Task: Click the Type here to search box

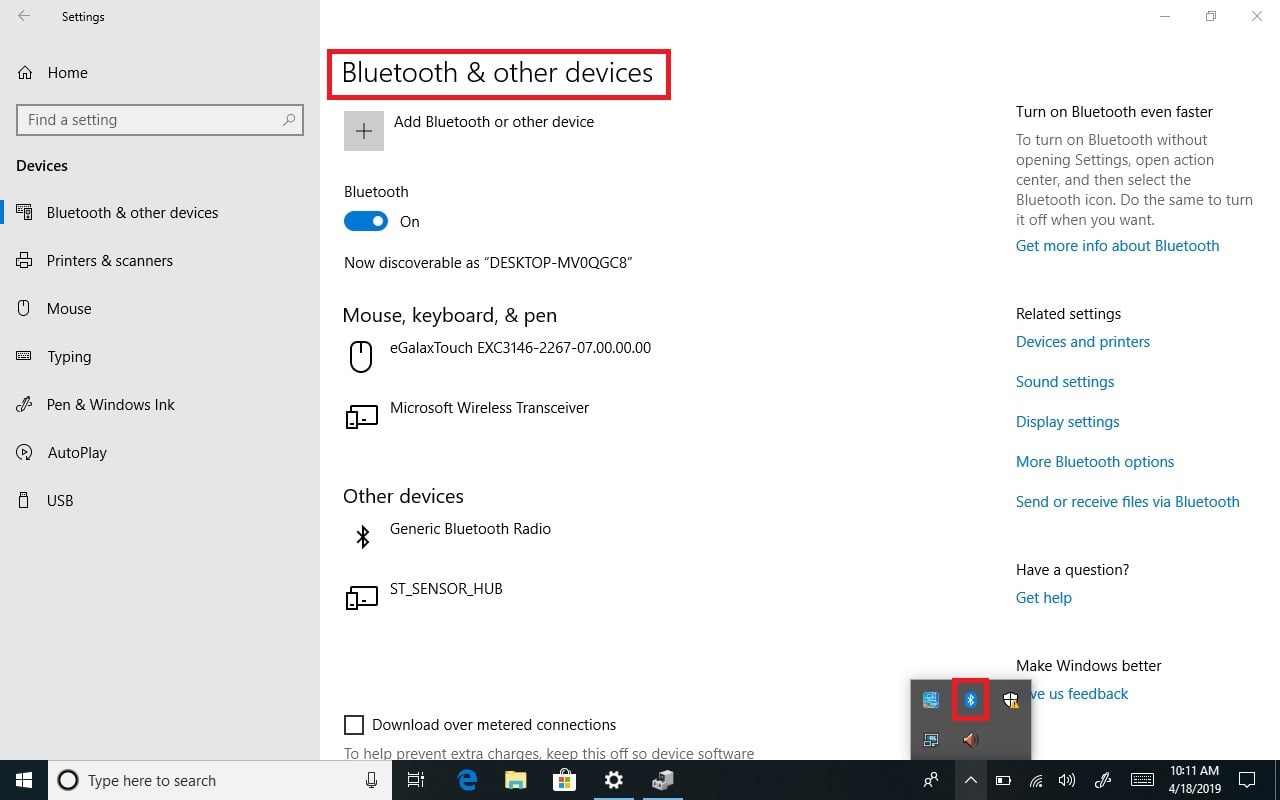Action: click(222, 780)
